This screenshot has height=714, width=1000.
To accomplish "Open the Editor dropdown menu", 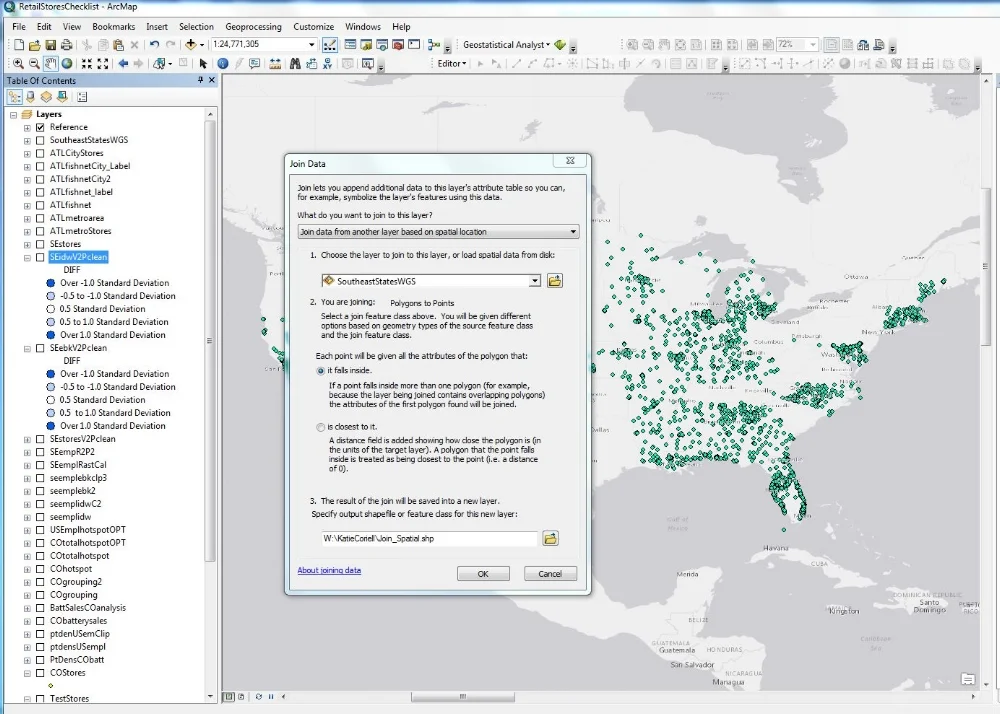I will [452, 64].
